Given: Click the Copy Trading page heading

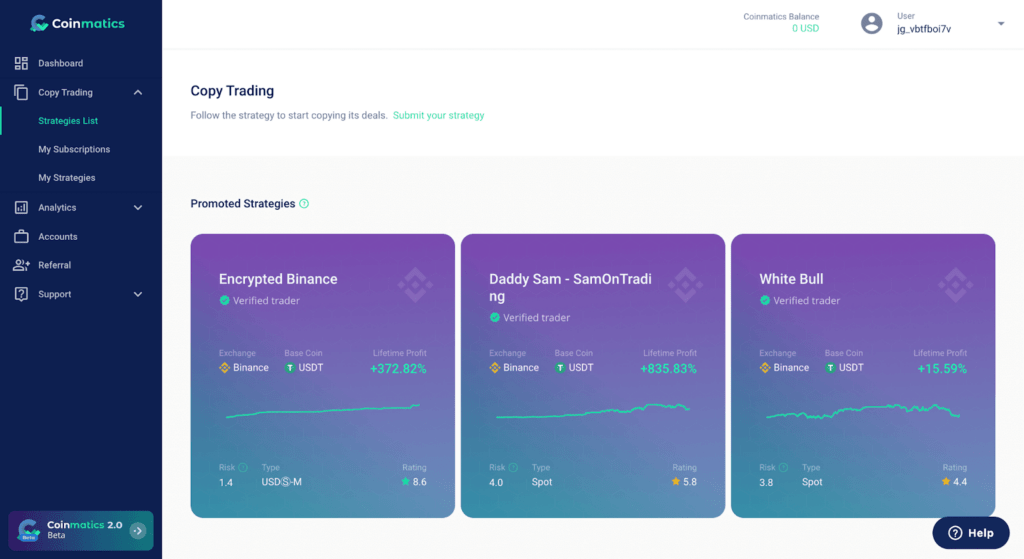Looking at the screenshot, I should point(232,91).
